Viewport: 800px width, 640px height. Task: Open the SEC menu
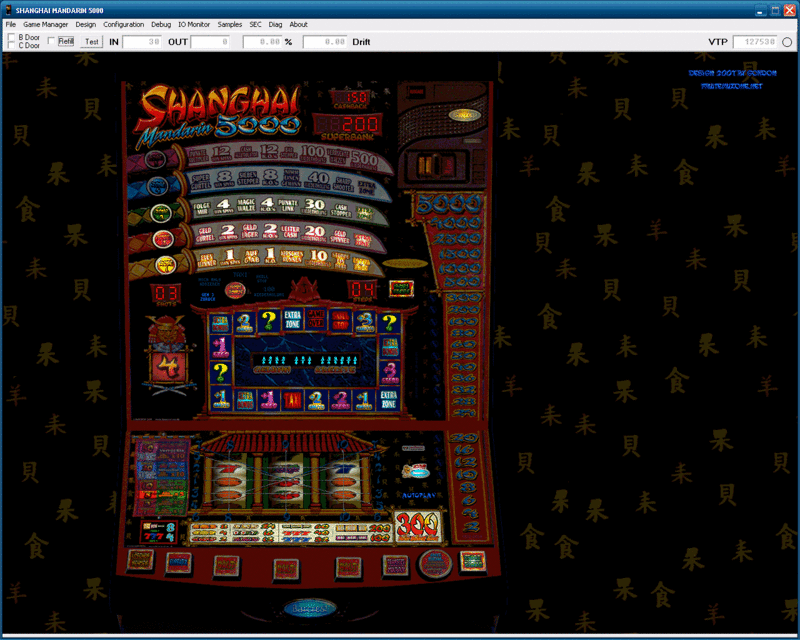pos(255,24)
